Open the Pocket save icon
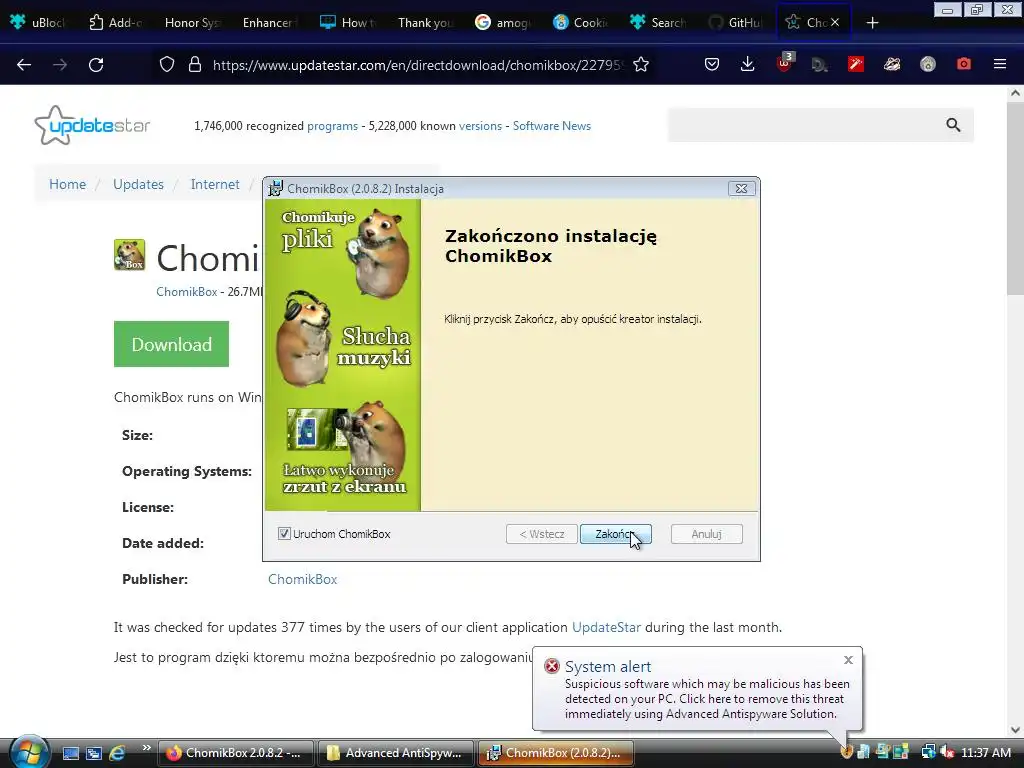Viewport: 1024px width, 768px height. tap(712, 65)
